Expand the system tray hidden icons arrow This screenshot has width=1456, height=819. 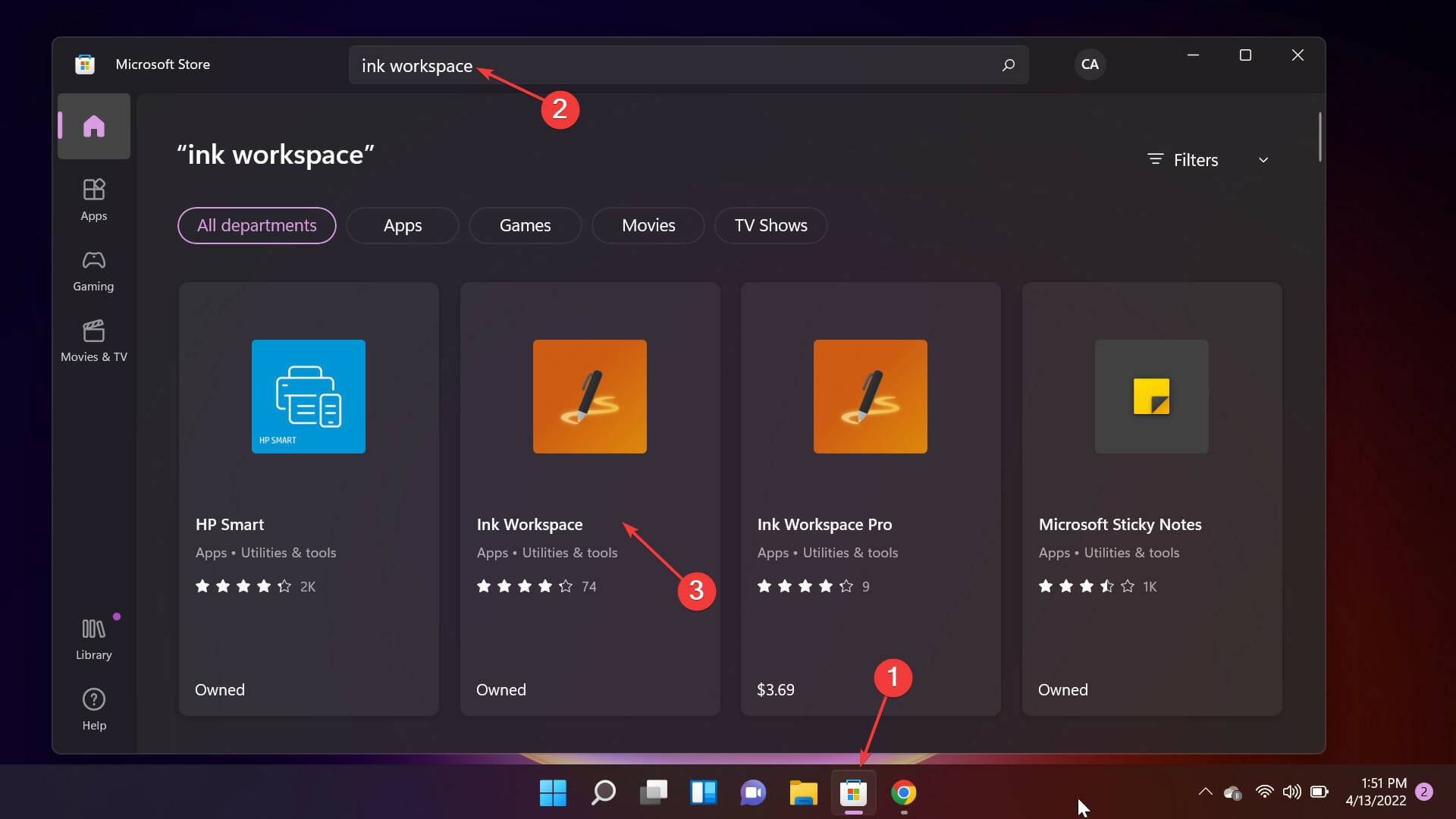[x=1204, y=792]
